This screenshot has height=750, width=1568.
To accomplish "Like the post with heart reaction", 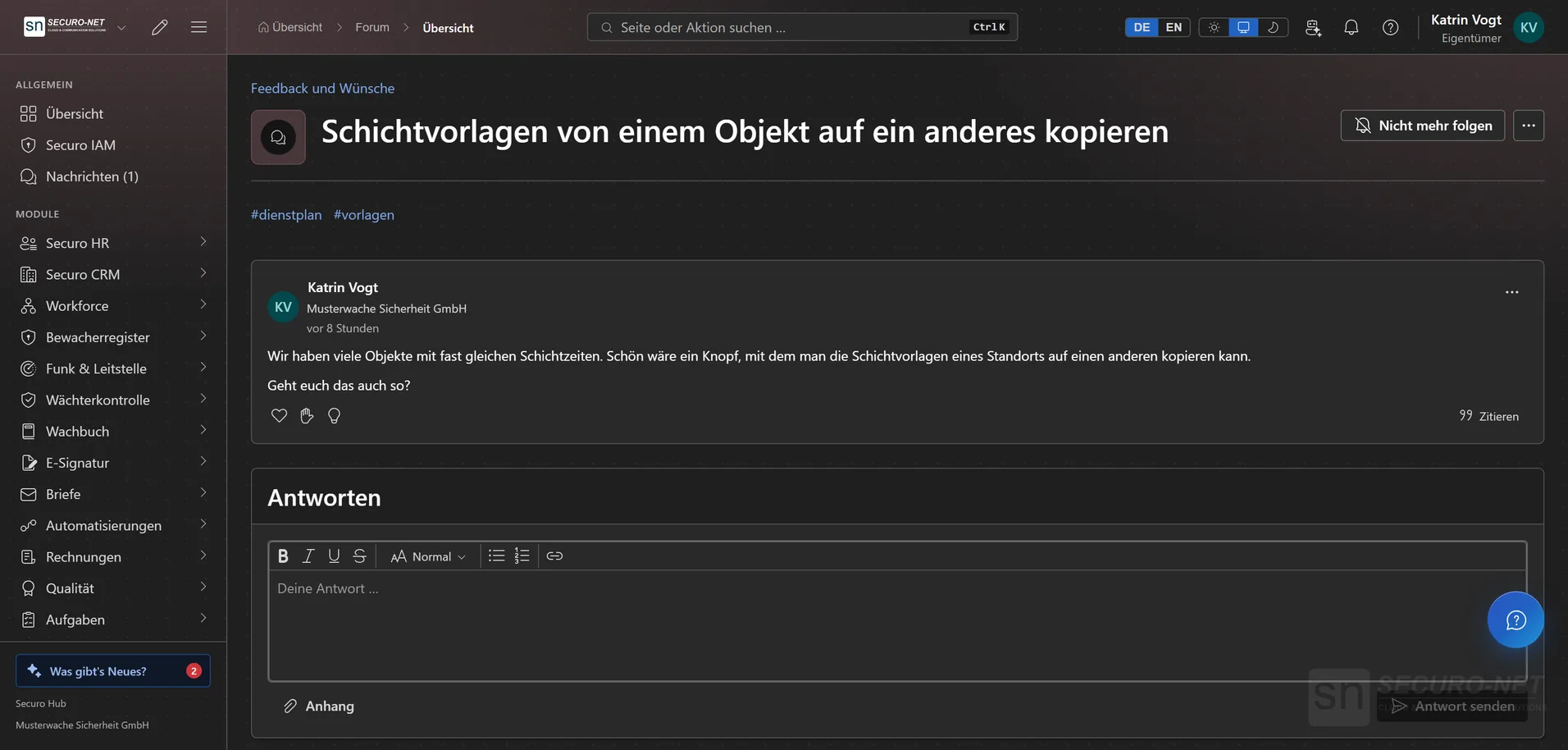I will point(279,415).
